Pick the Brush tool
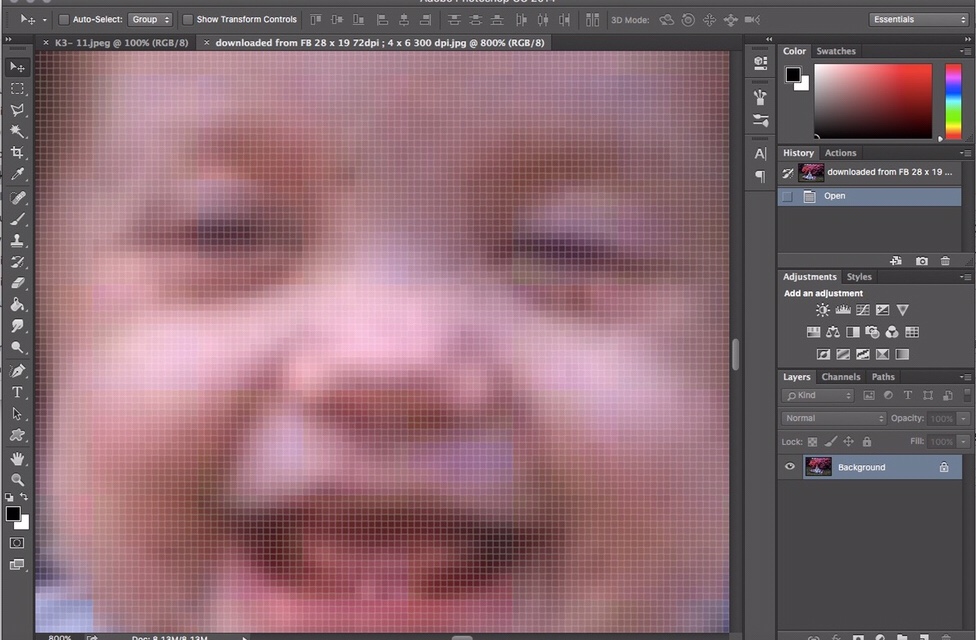 click(x=17, y=219)
